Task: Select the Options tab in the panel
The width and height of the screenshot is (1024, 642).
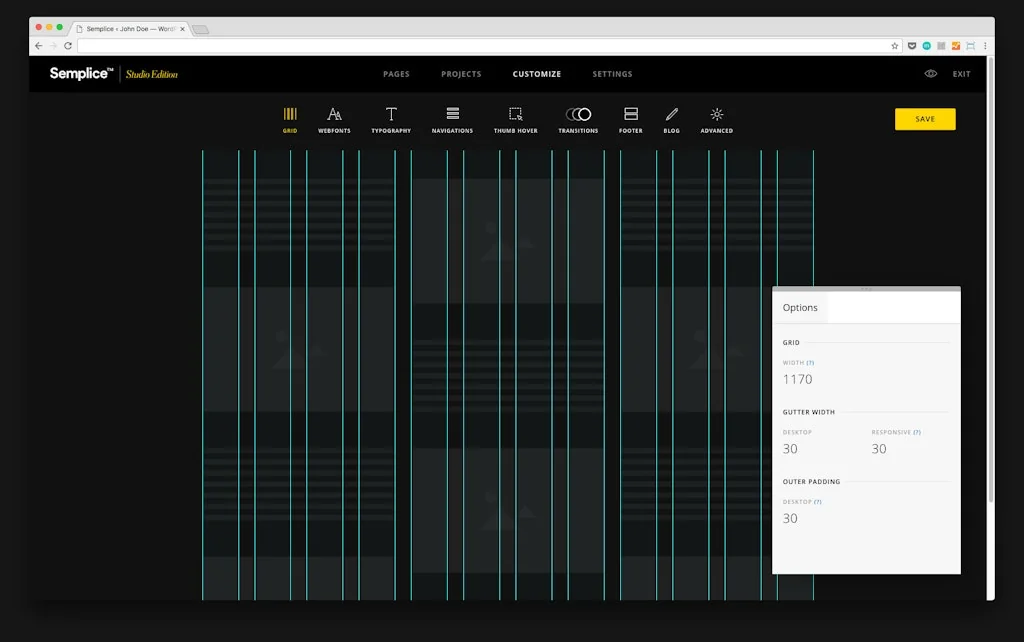Action: click(x=800, y=307)
